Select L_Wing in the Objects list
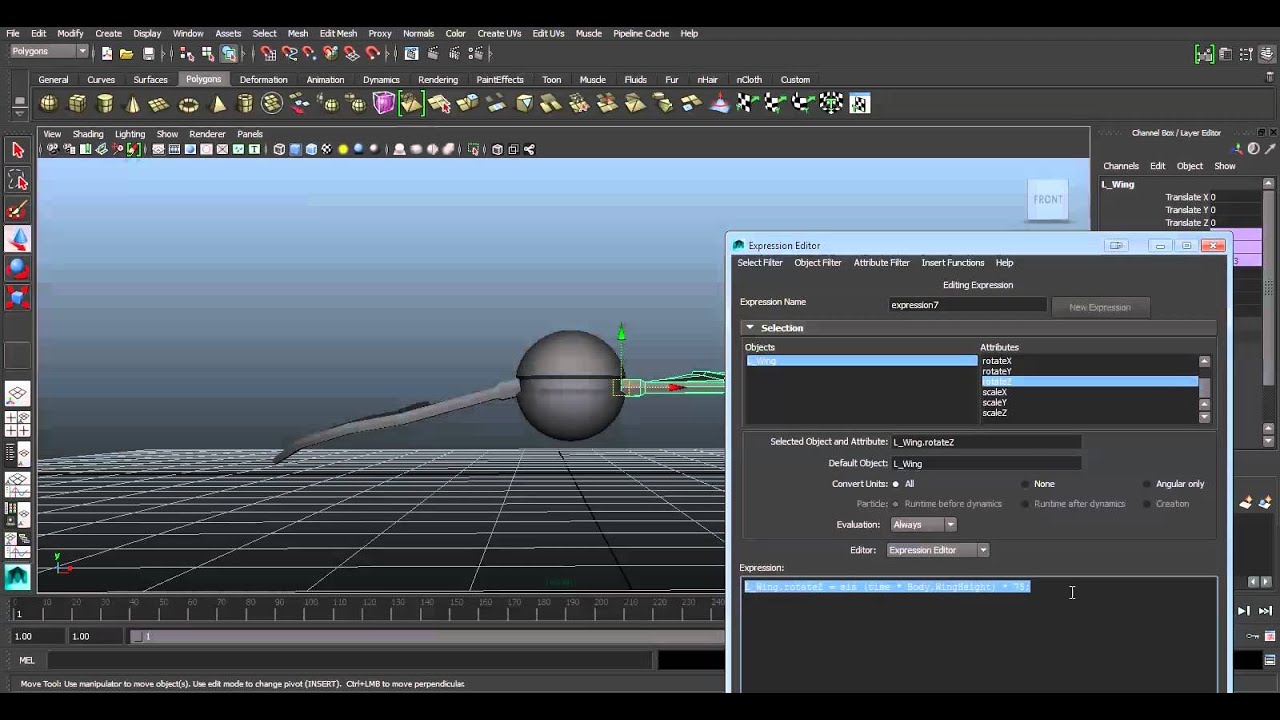 coord(861,361)
